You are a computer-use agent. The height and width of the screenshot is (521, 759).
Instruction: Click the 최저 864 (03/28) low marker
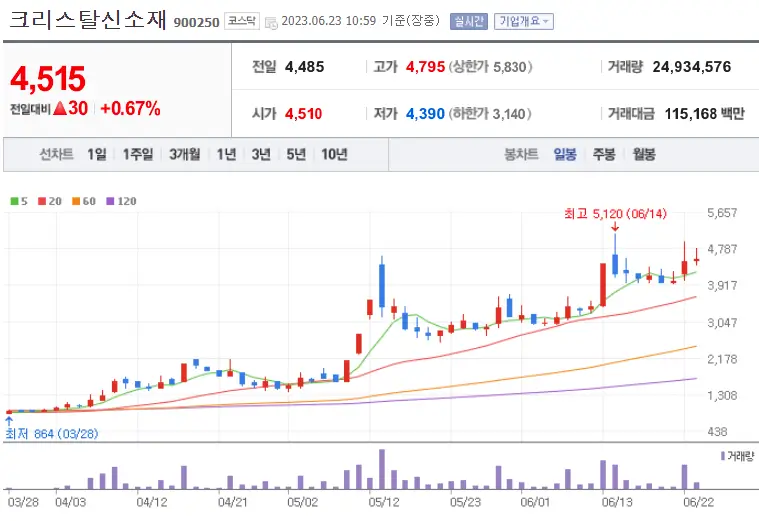pos(52,433)
